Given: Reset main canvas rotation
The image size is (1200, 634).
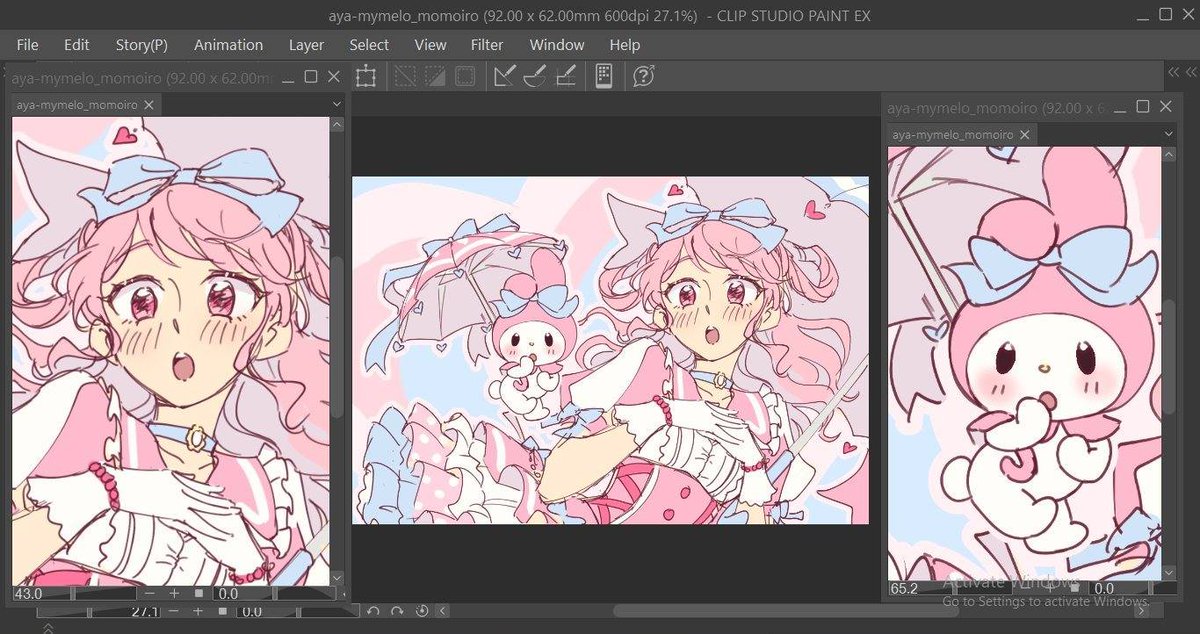Looking at the screenshot, I should click(x=421, y=611).
